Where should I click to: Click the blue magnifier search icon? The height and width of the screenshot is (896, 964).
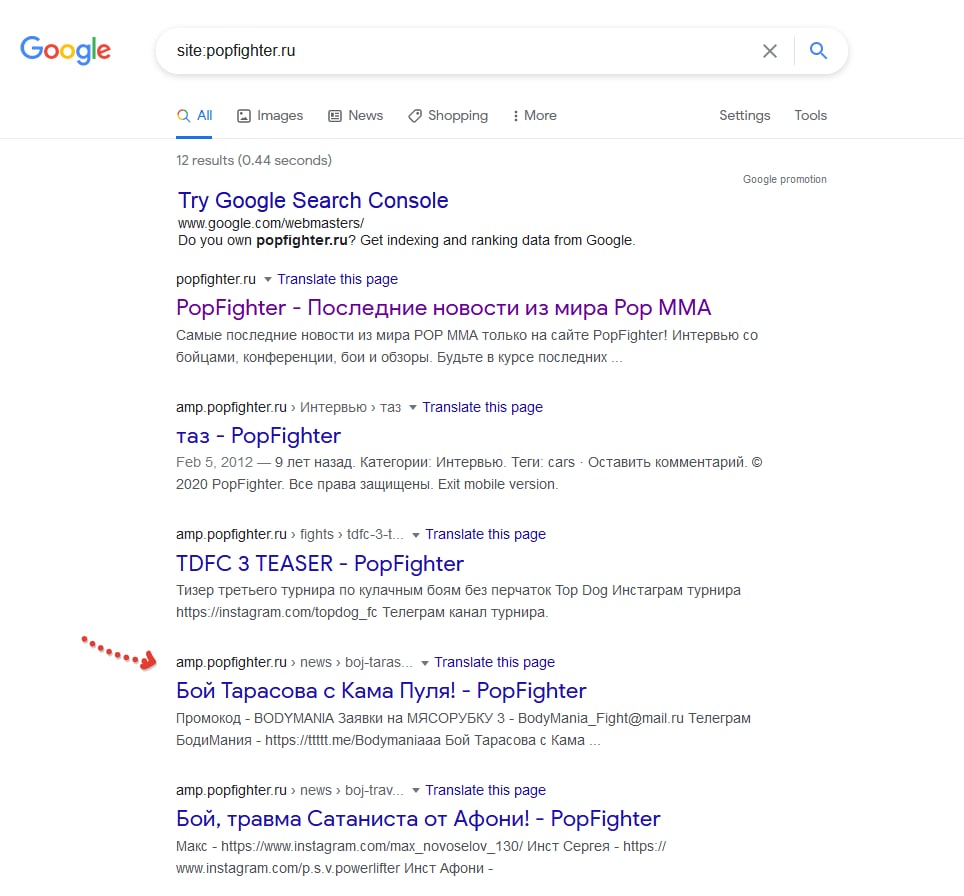[818, 50]
